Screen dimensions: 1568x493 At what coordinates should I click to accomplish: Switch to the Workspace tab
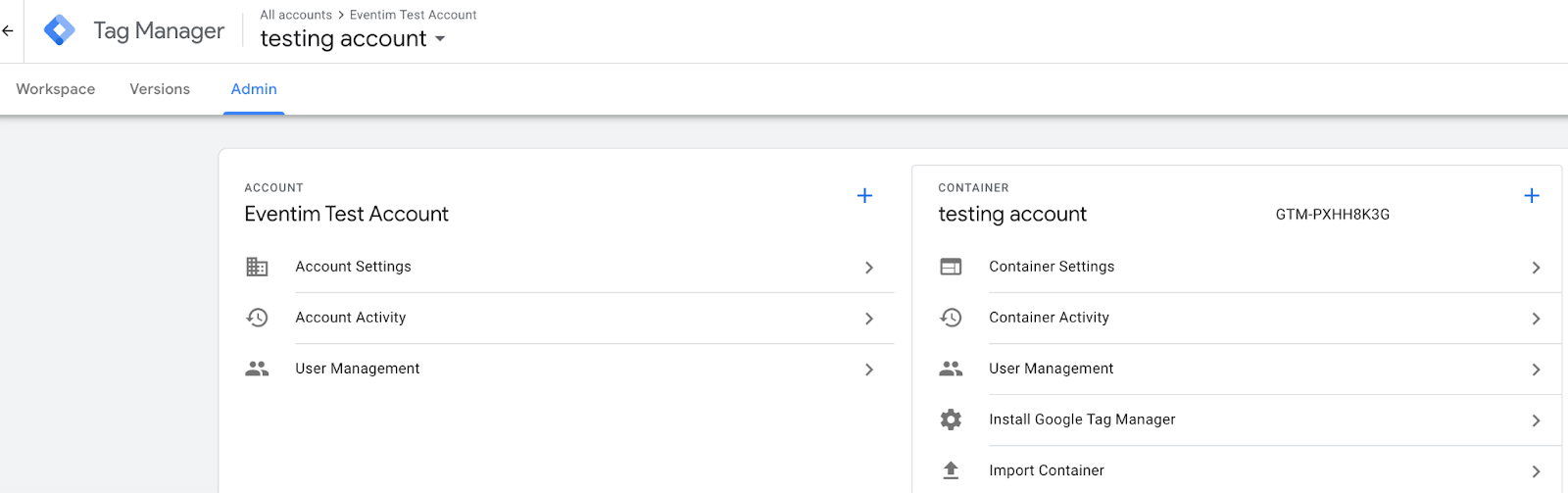56,89
